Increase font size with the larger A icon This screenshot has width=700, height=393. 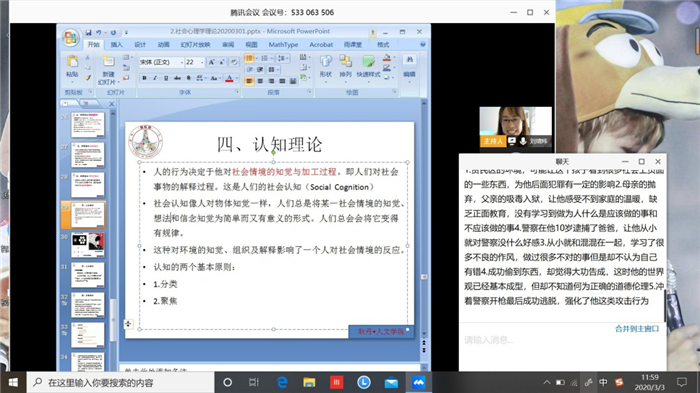[x=212, y=62]
